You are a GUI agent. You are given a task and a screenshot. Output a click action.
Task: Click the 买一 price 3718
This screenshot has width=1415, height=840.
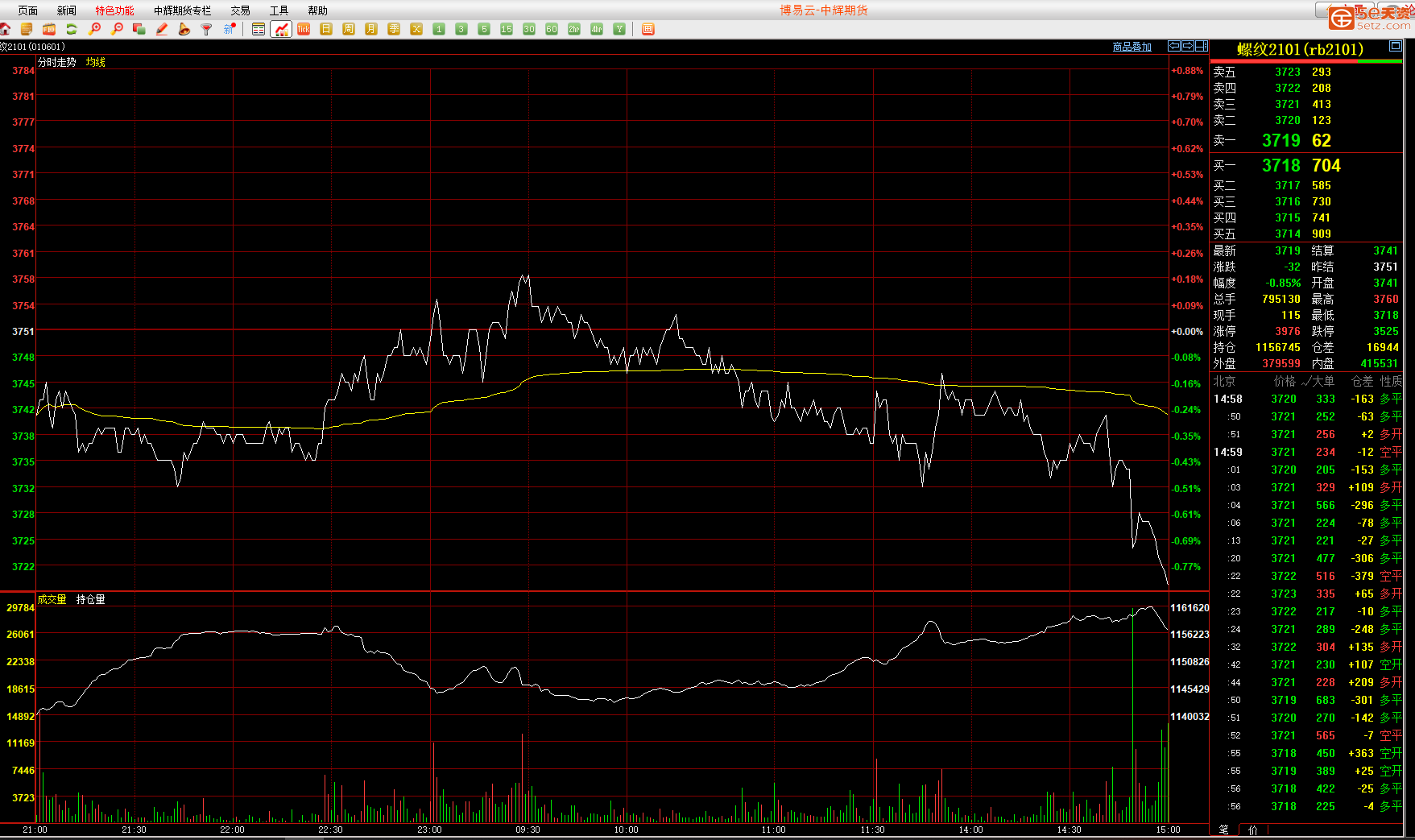click(x=1281, y=165)
